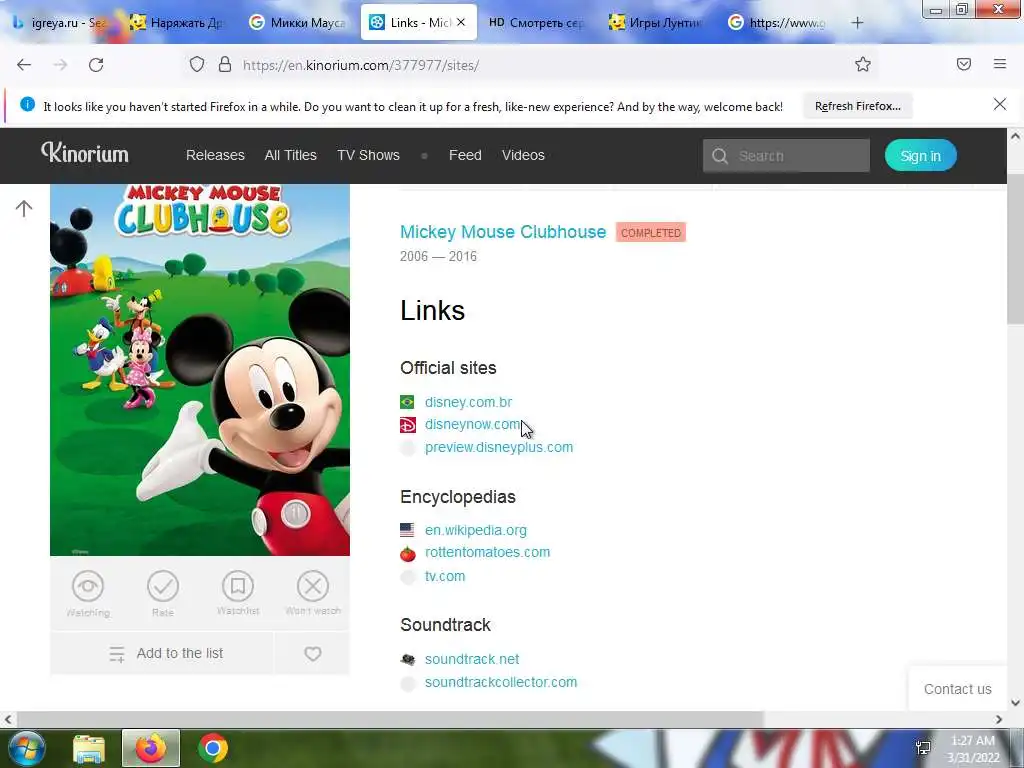Switch to the https://www Google tab

776,23
